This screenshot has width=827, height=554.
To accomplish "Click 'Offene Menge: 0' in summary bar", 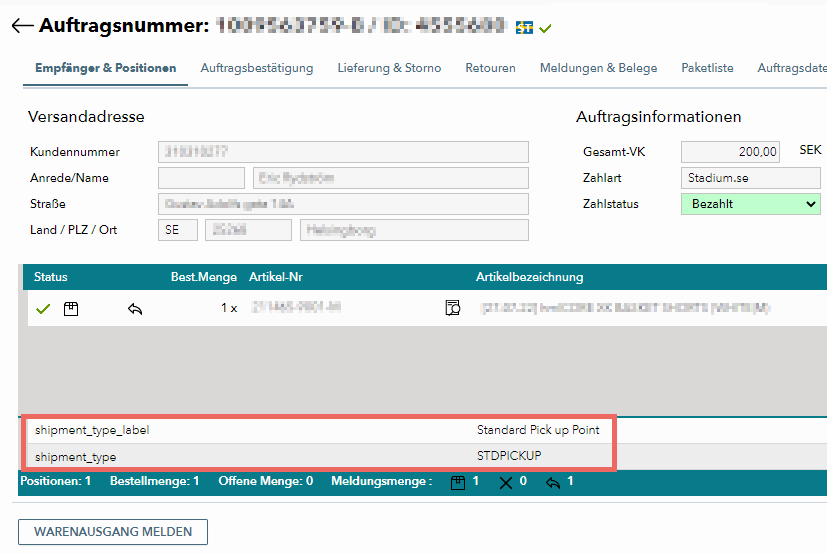I will [x=266, y=481].
